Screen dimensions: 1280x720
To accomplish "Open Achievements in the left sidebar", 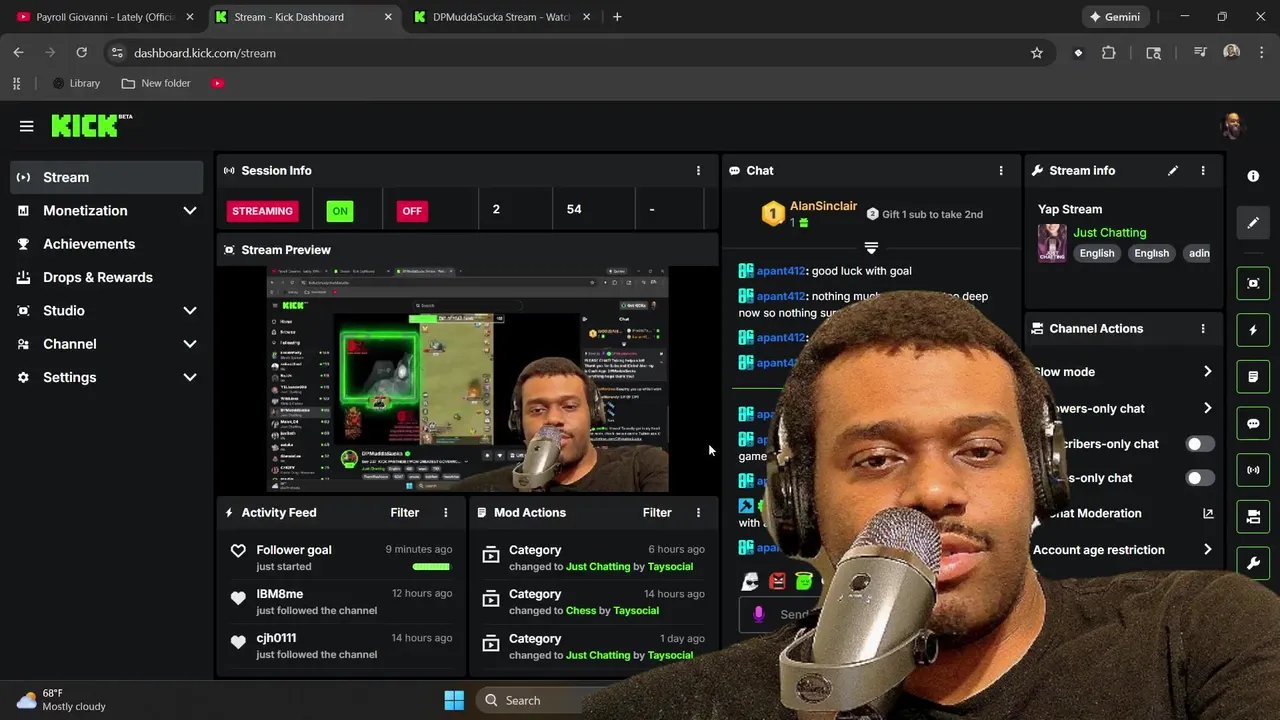I will 107,244.
